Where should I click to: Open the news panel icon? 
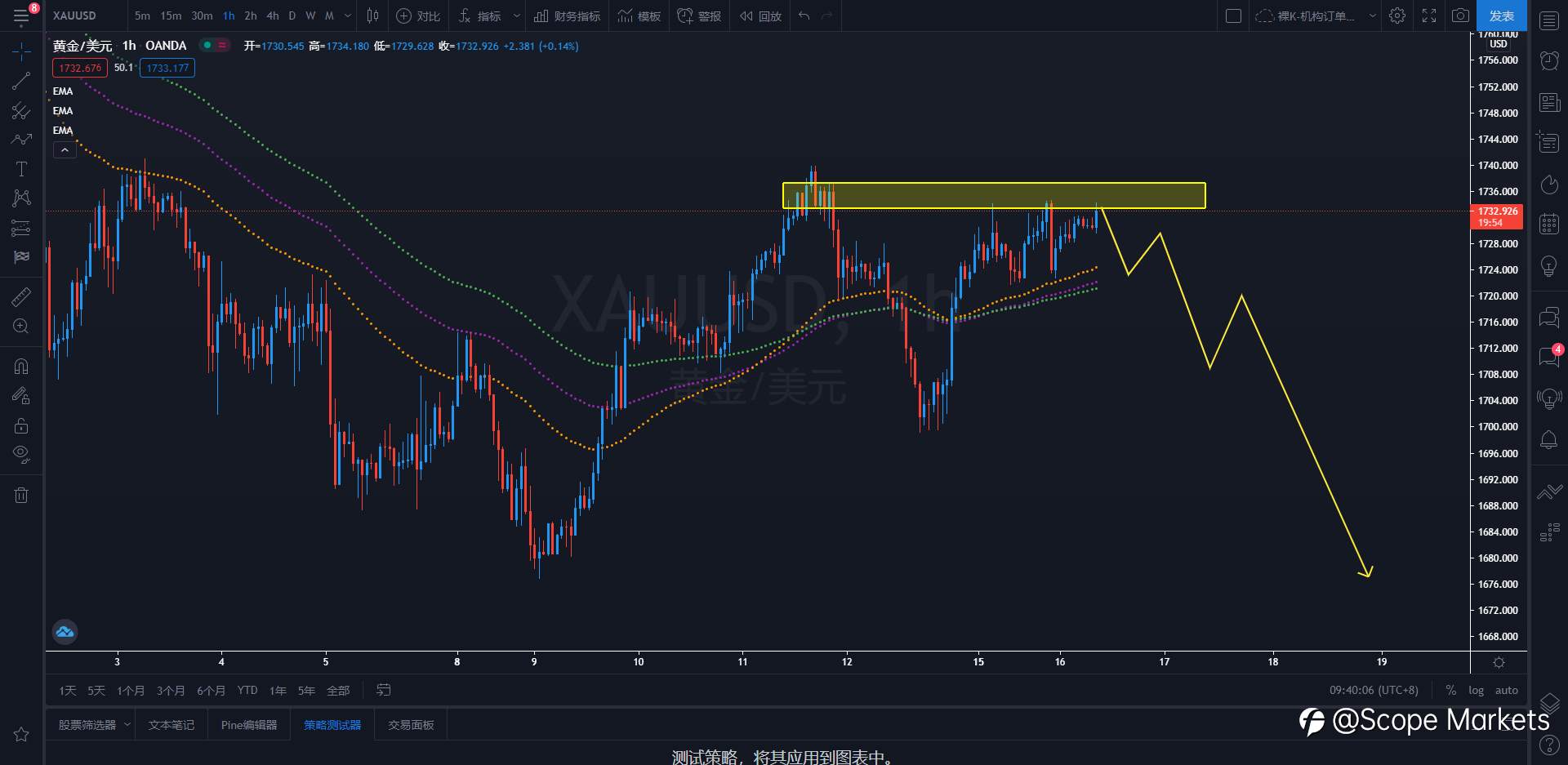pyautogui.click(x=1549, y=102)
